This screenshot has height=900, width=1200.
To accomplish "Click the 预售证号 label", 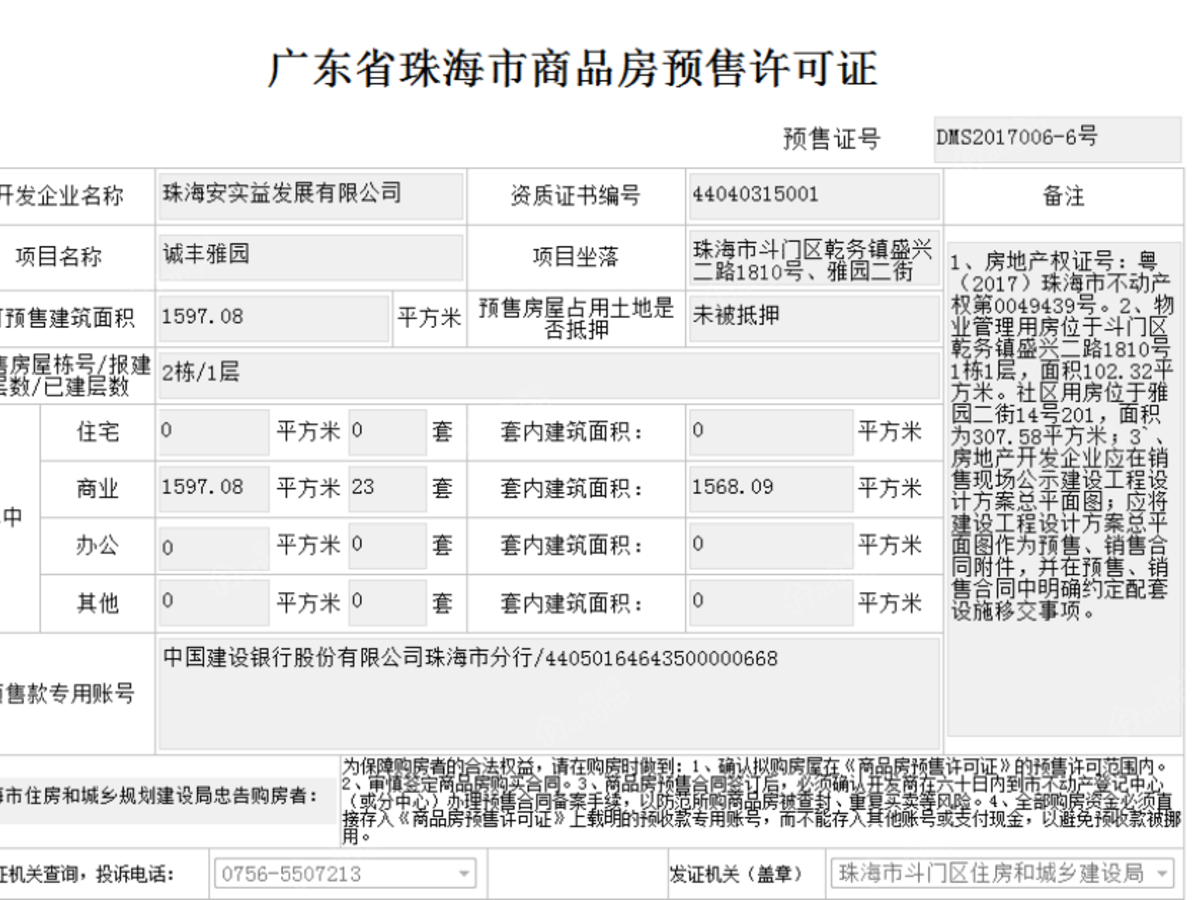I will click(x=831, y=140).
